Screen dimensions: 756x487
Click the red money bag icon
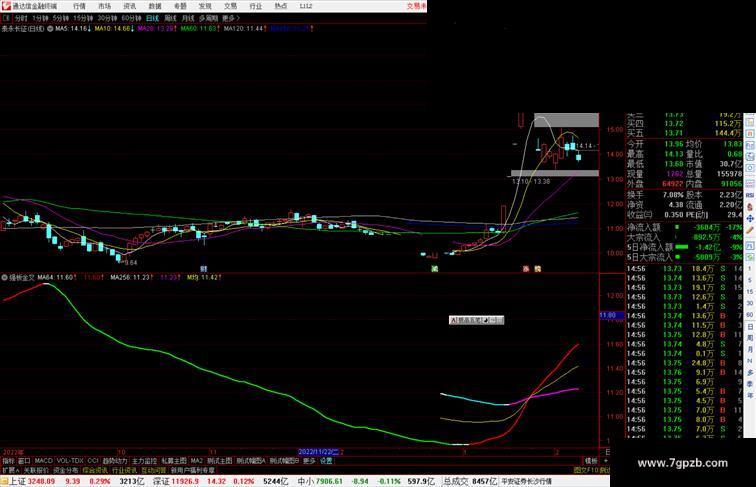(x=750, y=207)
